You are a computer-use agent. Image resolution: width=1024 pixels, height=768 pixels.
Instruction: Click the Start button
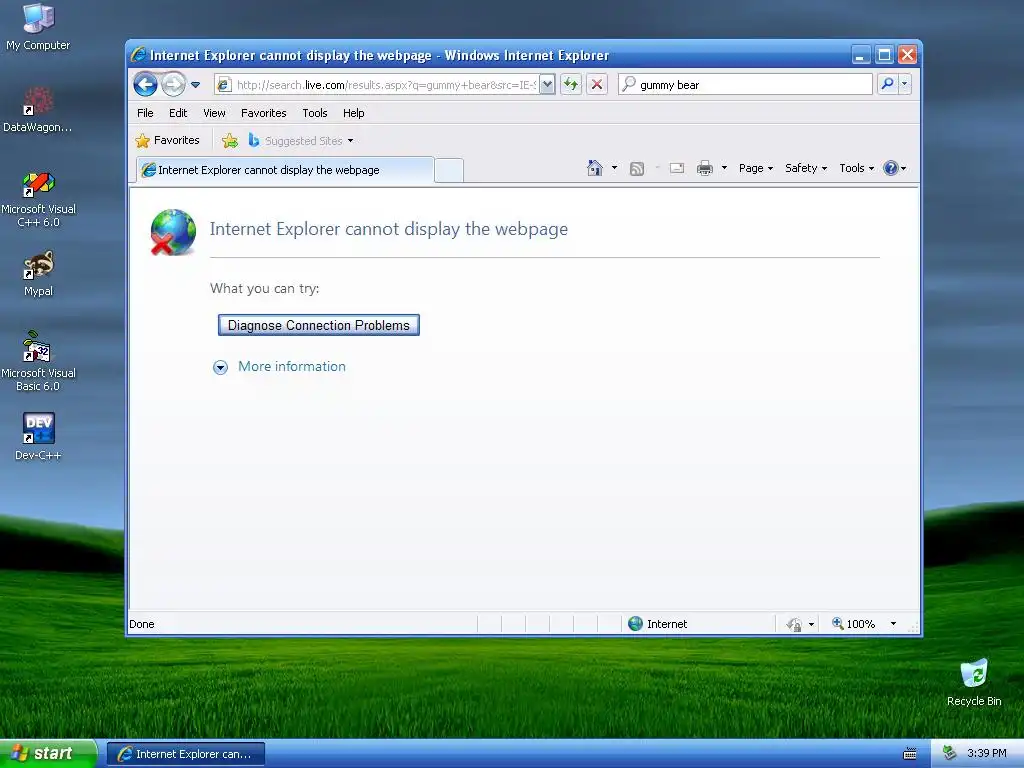(x=48, y=754)
